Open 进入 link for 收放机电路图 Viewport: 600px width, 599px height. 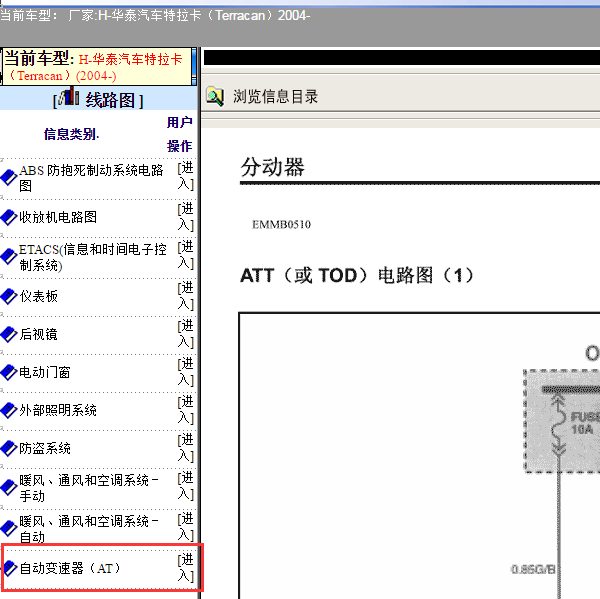(186, 217)
